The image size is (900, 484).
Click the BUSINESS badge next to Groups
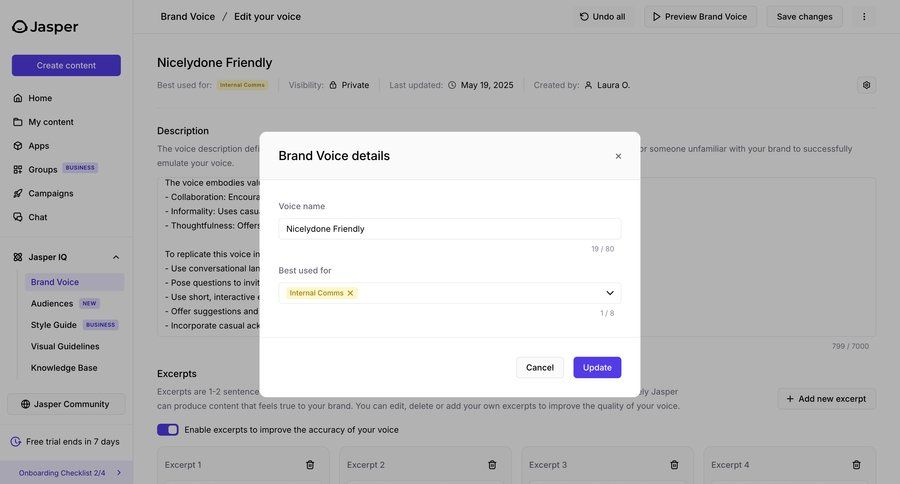point(80,168)
